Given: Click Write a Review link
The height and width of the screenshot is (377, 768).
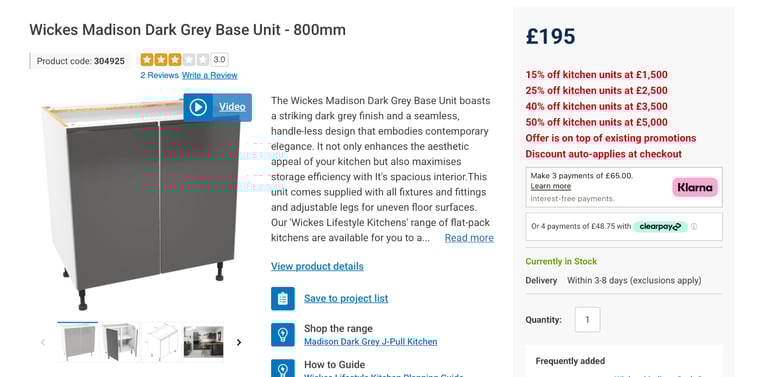Looking at the screenshot, I should pyautogui.click(x=210, y=75).
